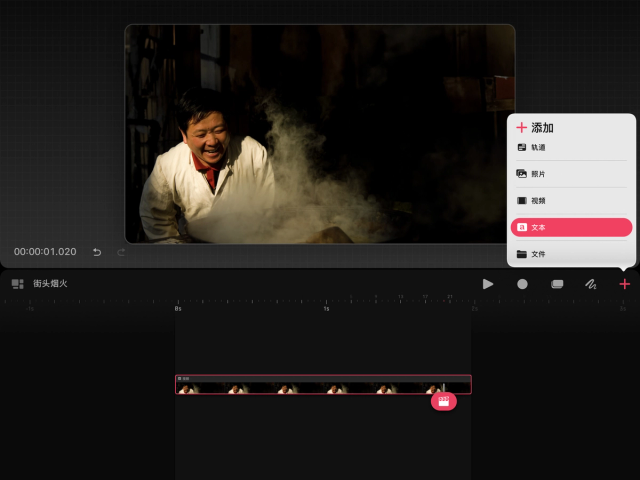Click the 添加 menu header
This screenshot has width=640, height=480.
tap(535, 128)
